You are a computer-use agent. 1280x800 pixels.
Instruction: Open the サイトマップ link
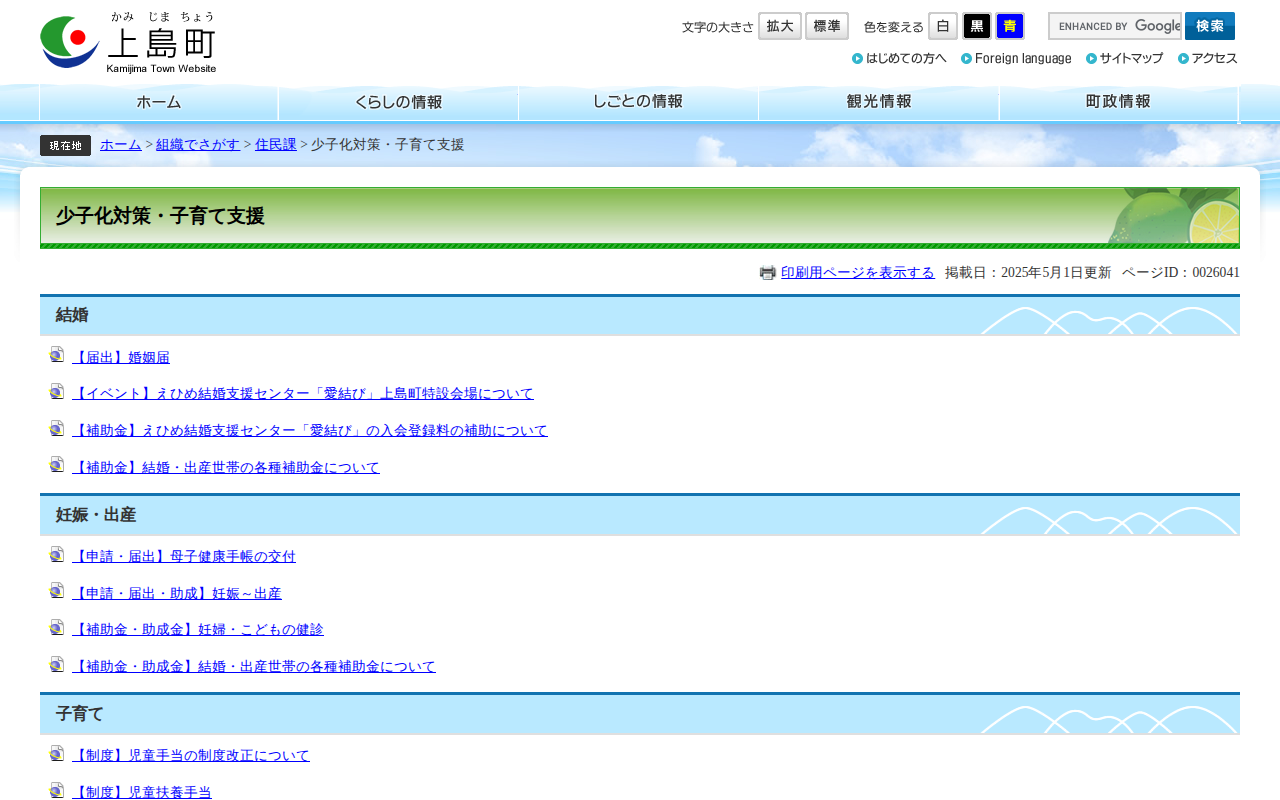click(1125, 58)
